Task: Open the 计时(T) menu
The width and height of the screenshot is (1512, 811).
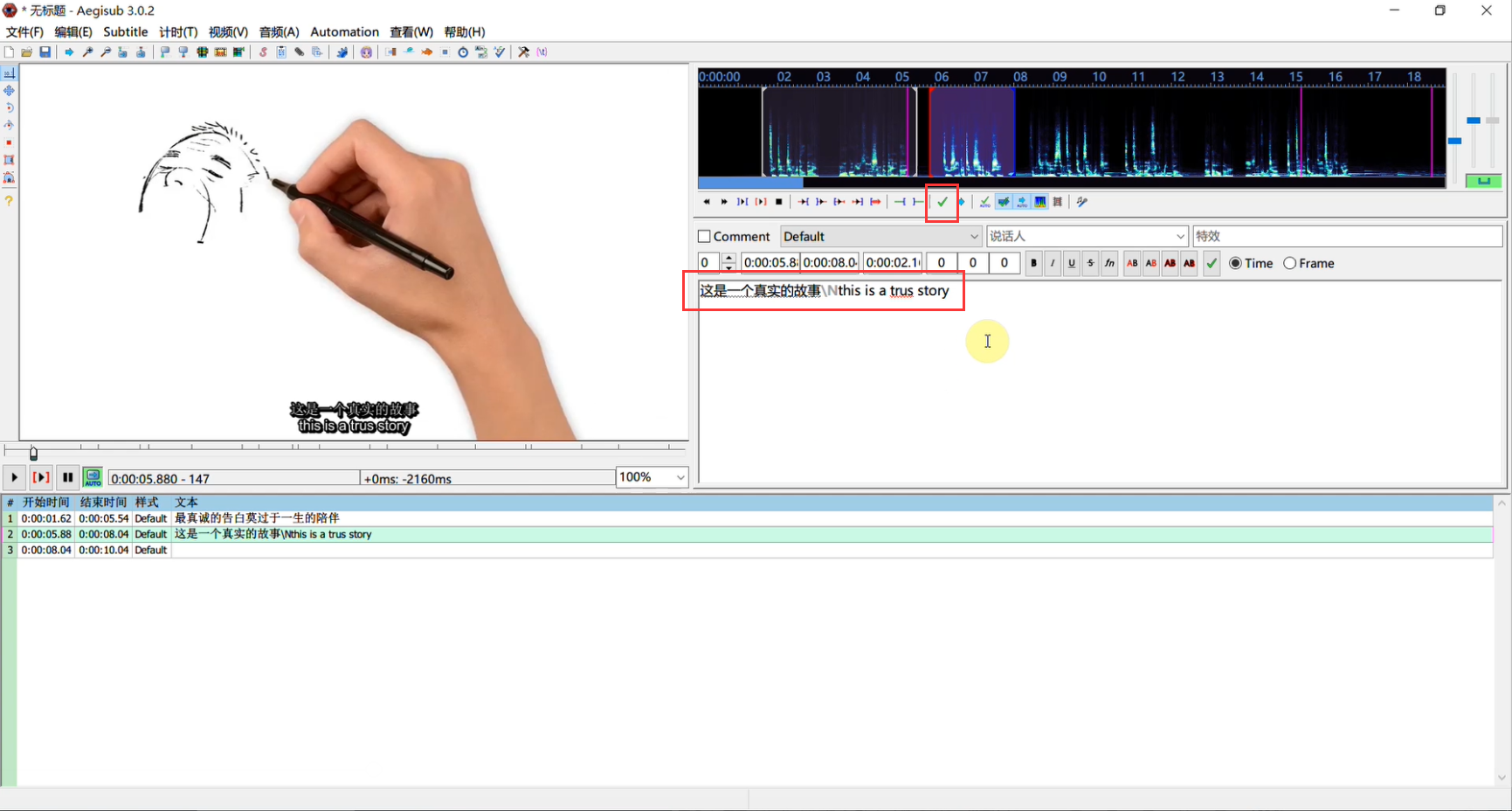Action: (178, 31)
